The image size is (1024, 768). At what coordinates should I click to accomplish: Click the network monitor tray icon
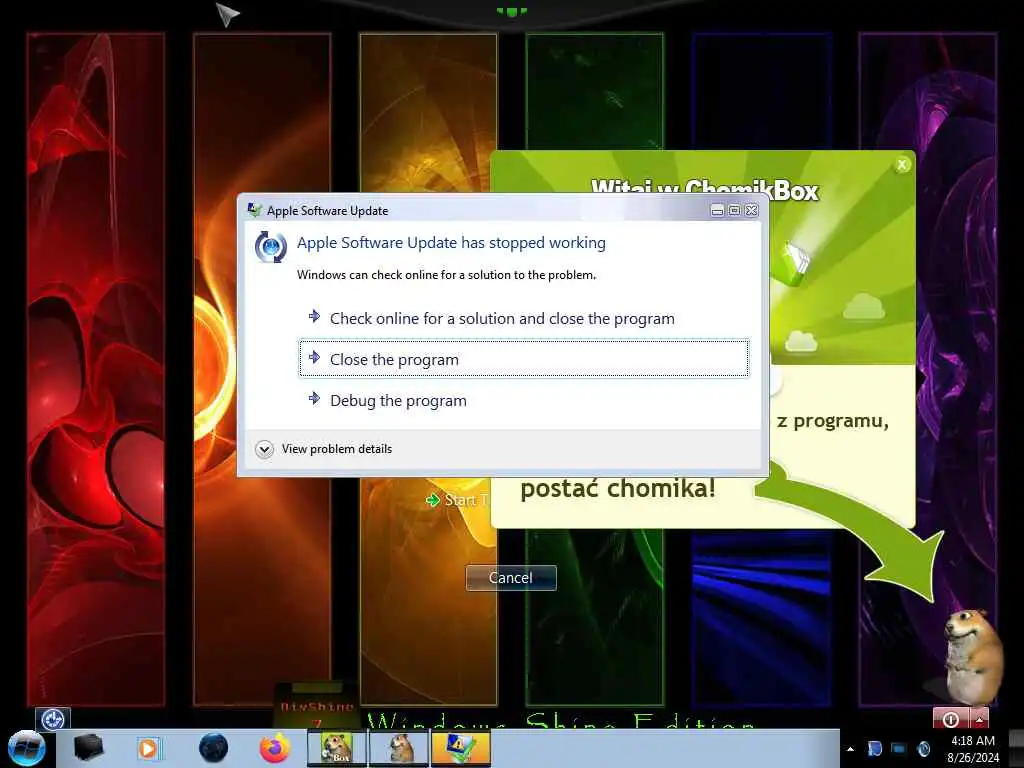pyautogui.click(x=899, y=748)
